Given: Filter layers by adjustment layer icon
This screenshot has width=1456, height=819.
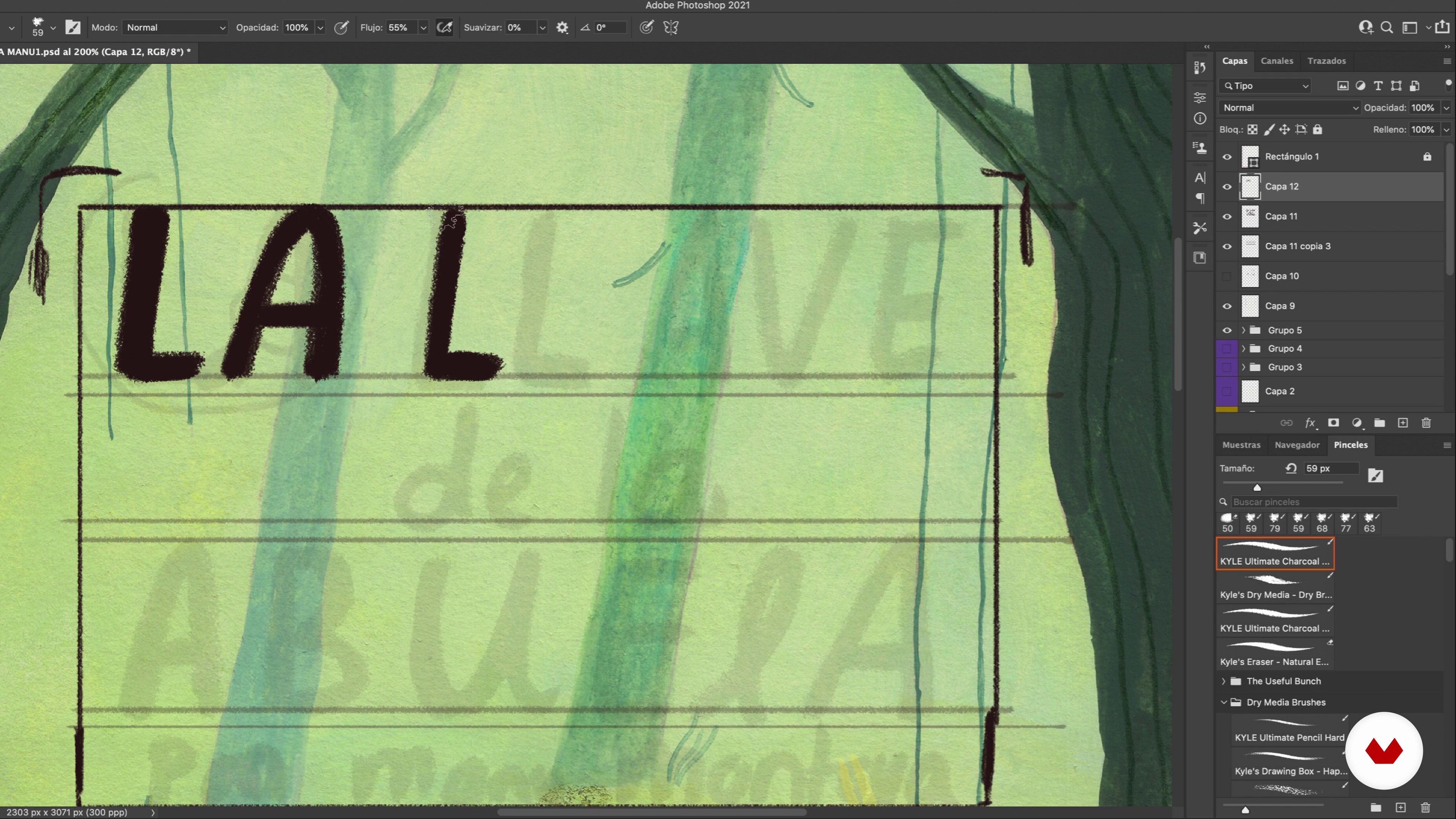Looking at the screenshot, I should tap(1360, 86).
